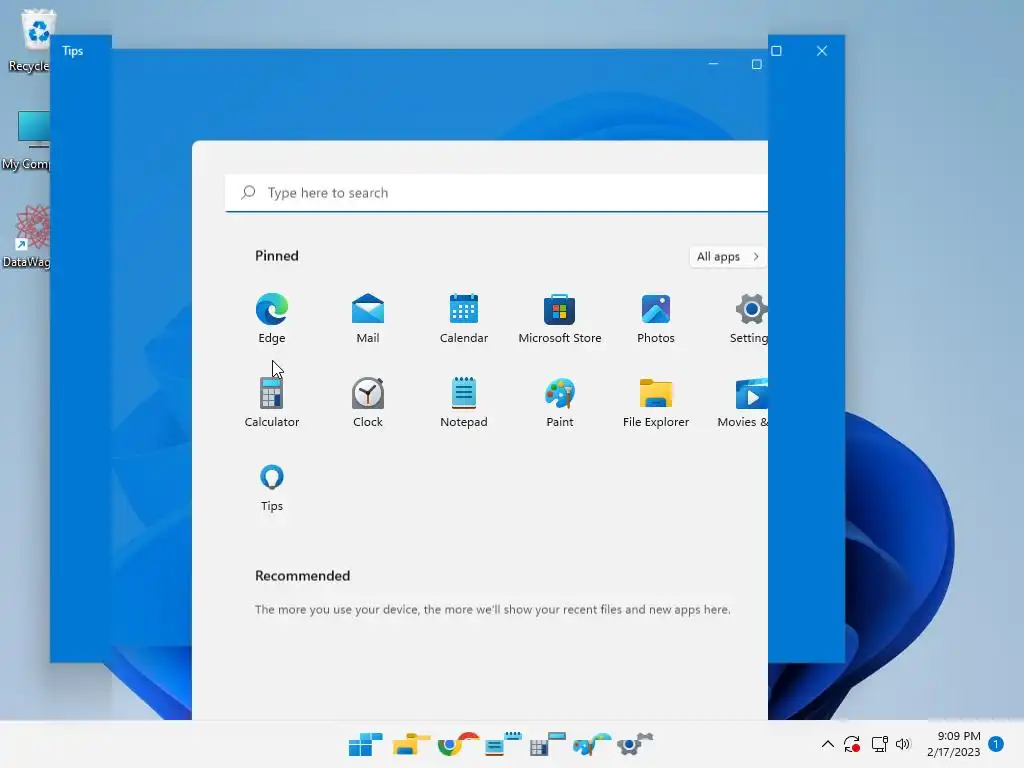The width and height of the screenshot is (1024, 768).
Task: Open the Clock app
Action: 368,402
